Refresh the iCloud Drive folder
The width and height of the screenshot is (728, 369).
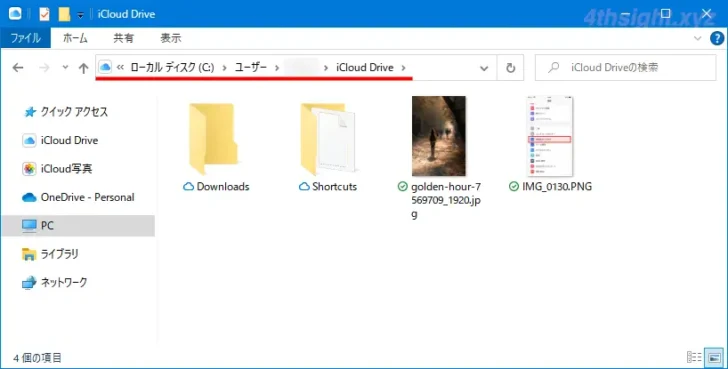click(x=510, y=68)
